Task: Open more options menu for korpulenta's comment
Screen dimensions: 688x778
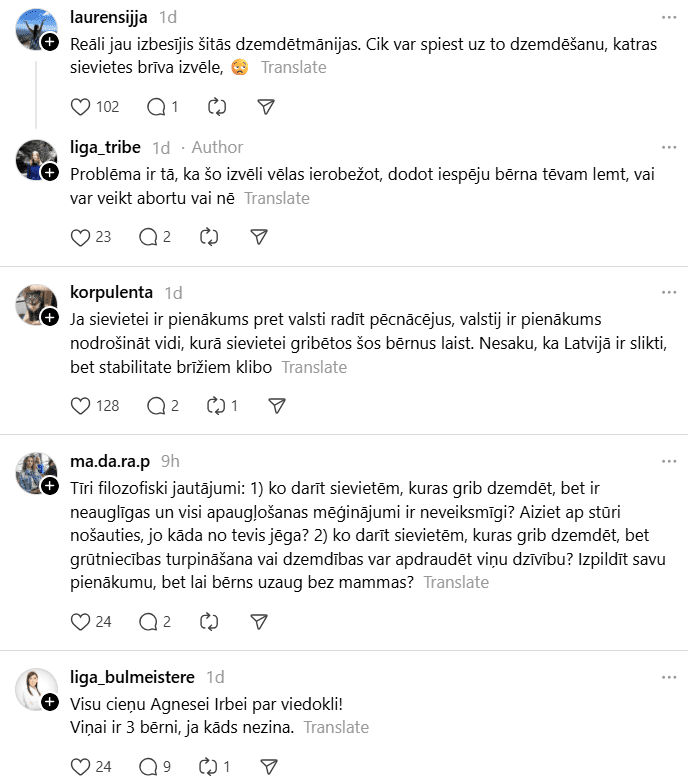Action: (x=668, y=292)
